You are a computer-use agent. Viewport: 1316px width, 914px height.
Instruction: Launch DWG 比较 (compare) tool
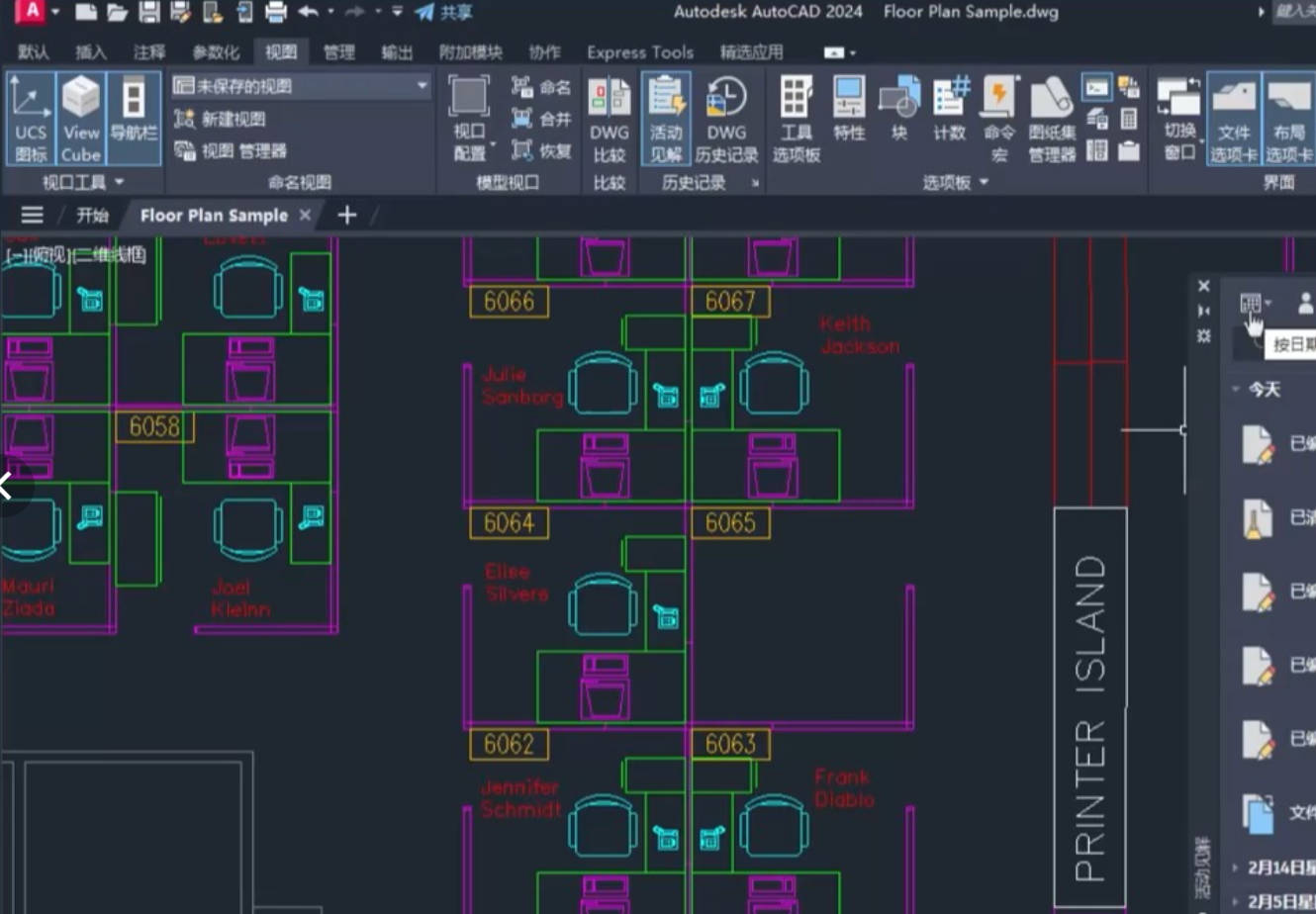pyautogui.click(x=610, y=117)
